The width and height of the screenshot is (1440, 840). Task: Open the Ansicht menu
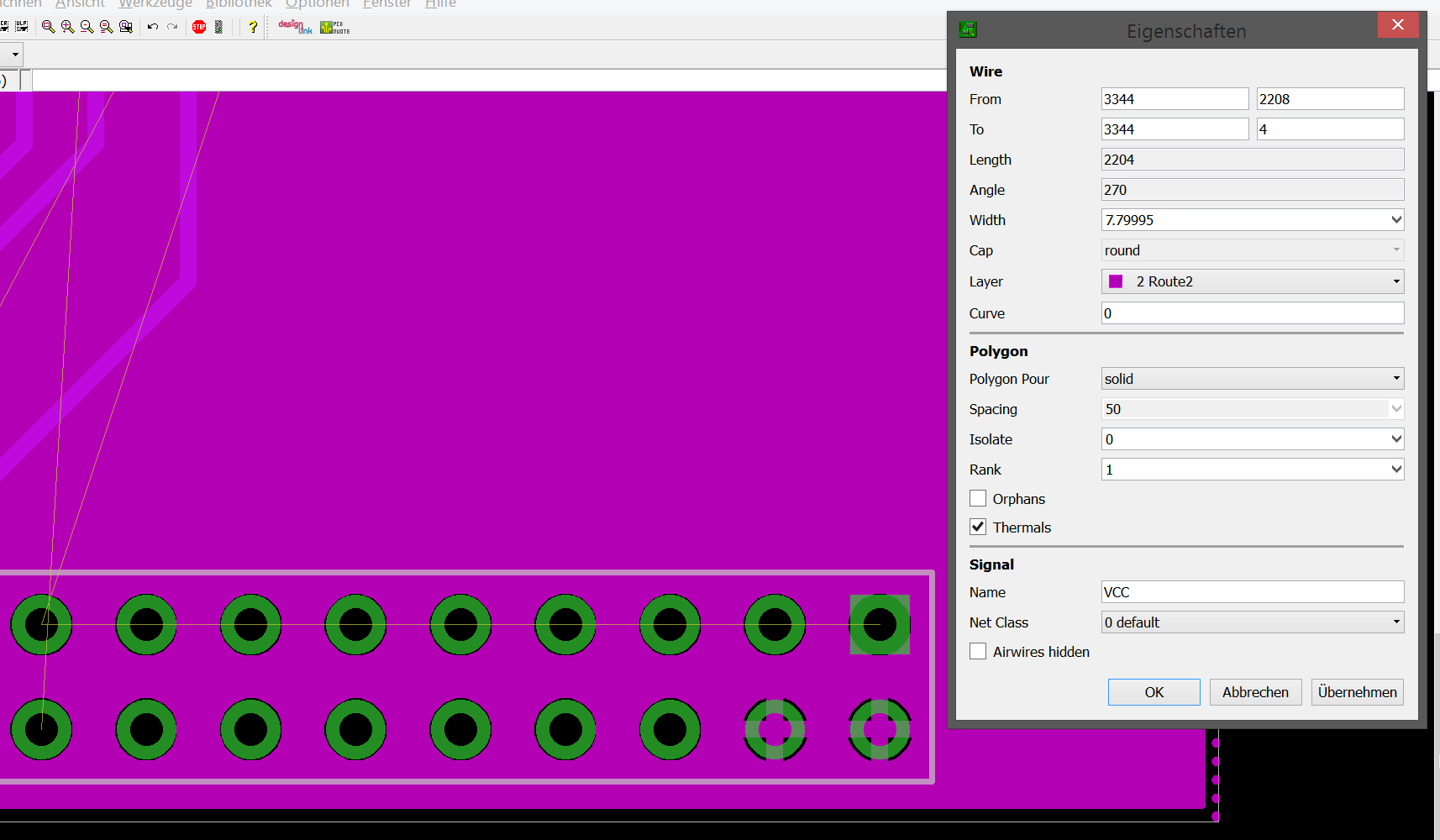pyautogui.click(x=80, y=3)
